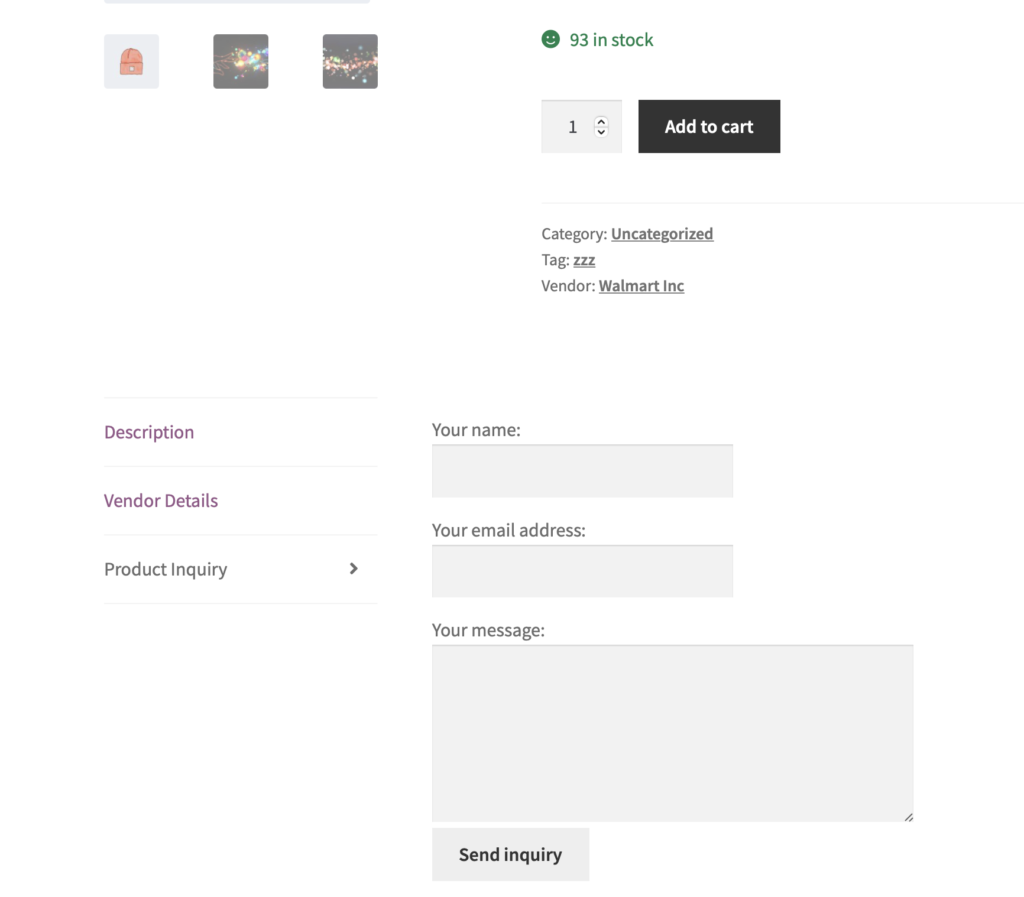Click the chevron next to Product Inquiry
Screen dimensions: 1024x897
(353, 569)
